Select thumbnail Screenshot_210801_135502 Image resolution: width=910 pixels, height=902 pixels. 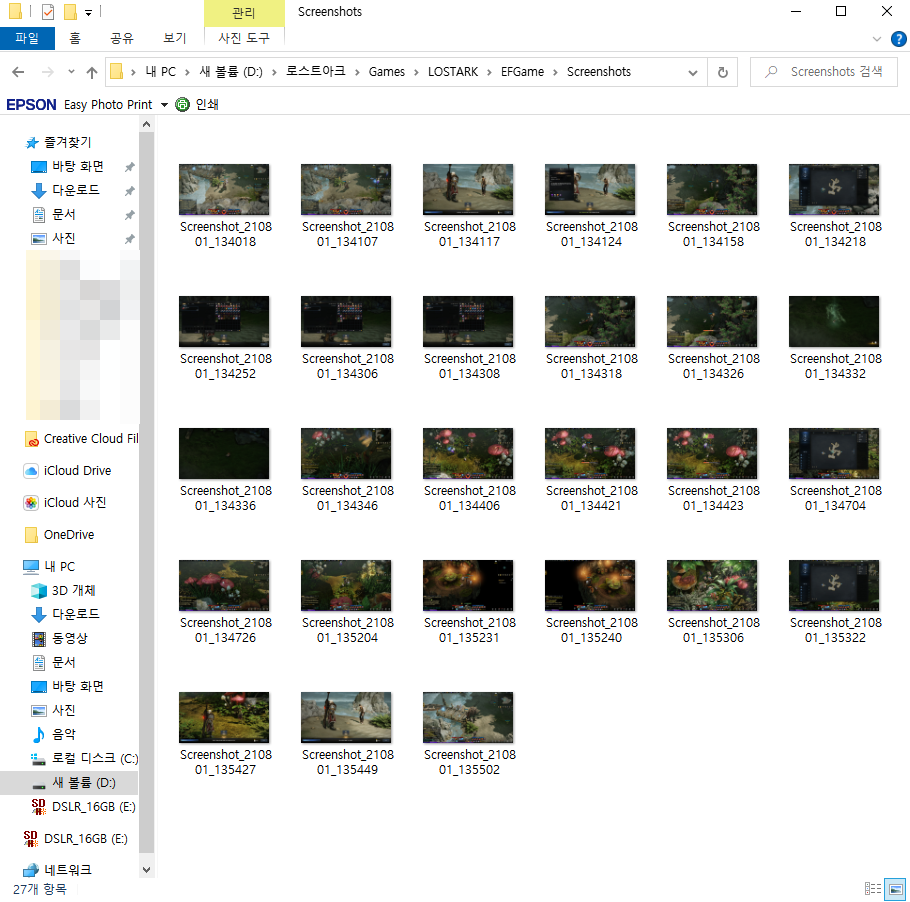pyautogui.click(x=468, y=717)
